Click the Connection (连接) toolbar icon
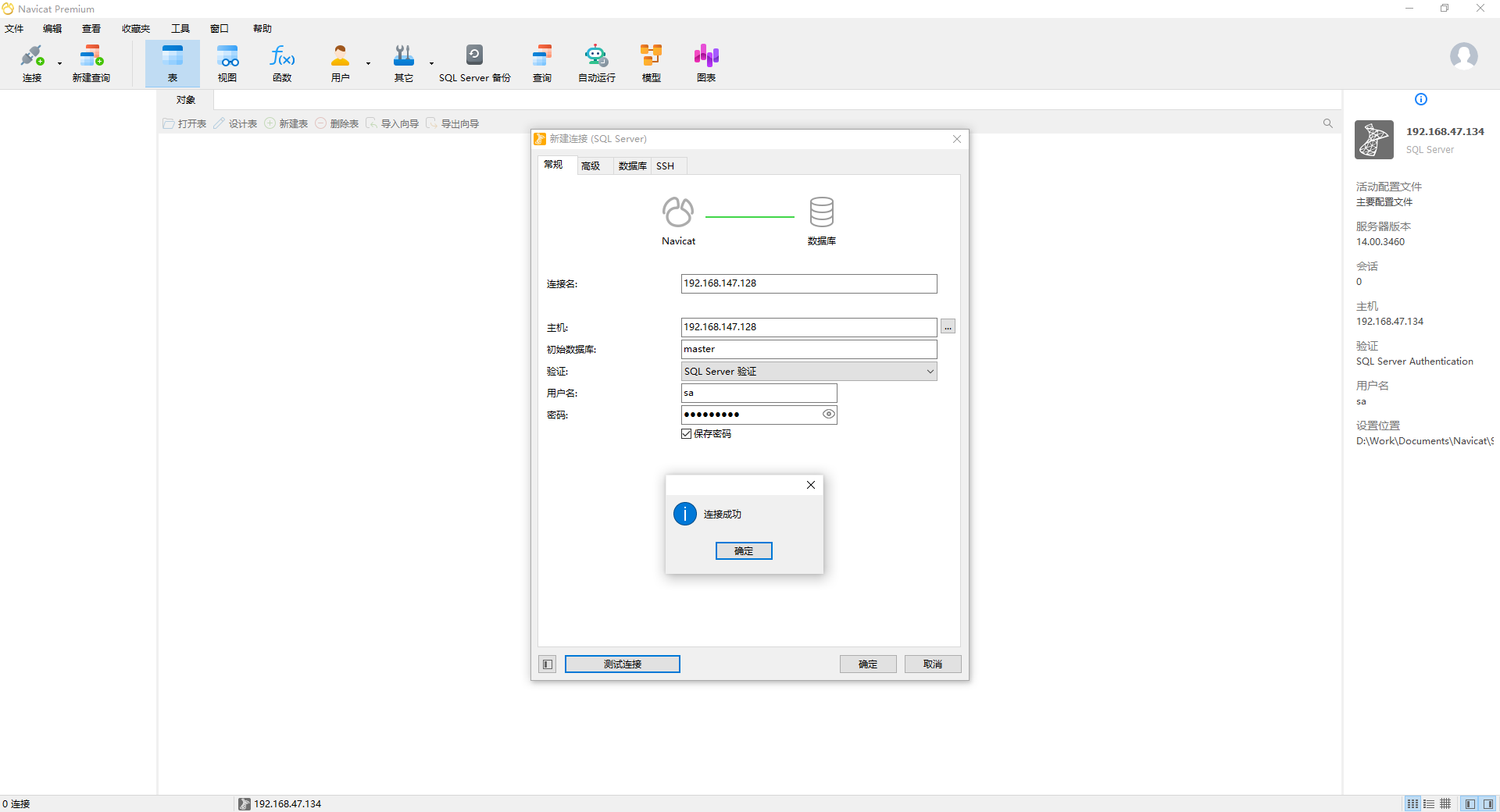 (x=32, y=63)
